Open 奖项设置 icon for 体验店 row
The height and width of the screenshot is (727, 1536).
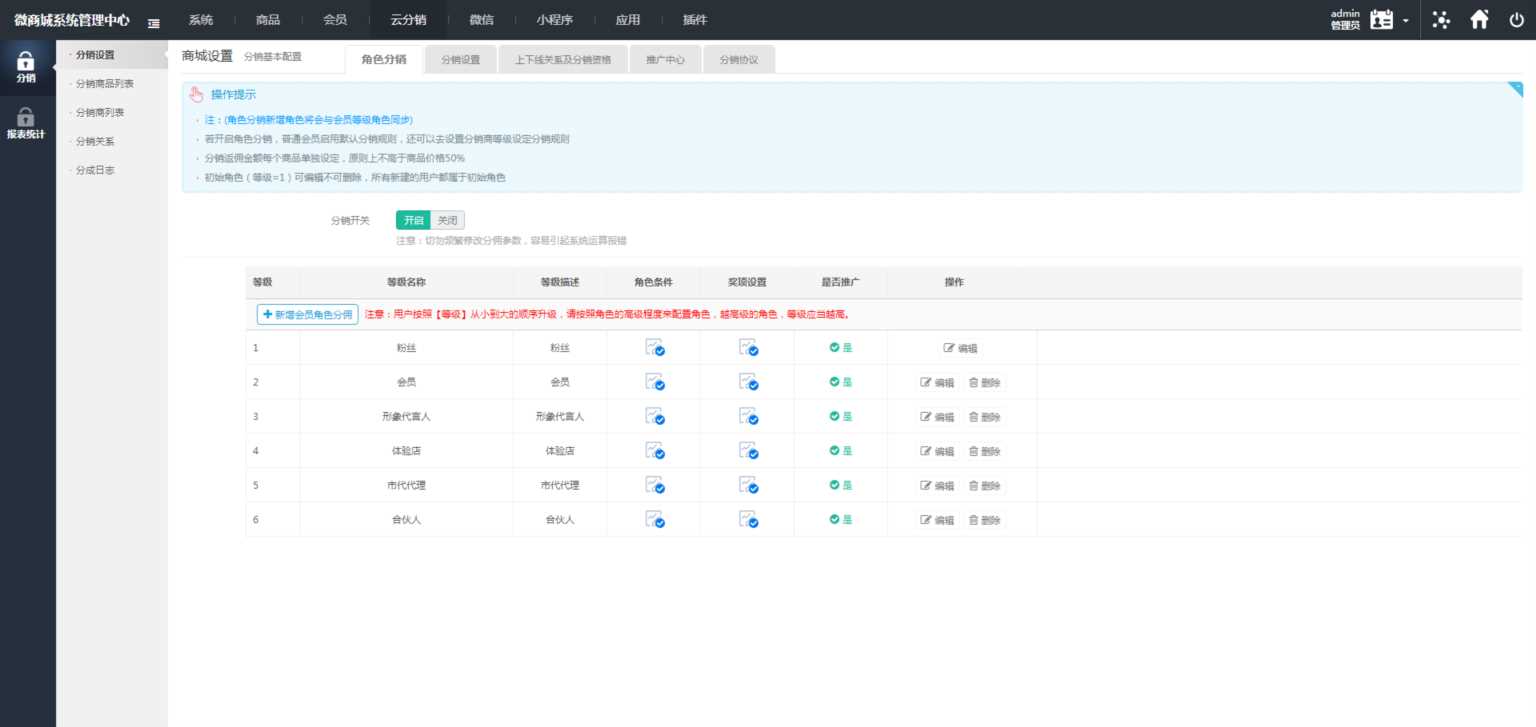coord(748,451)
